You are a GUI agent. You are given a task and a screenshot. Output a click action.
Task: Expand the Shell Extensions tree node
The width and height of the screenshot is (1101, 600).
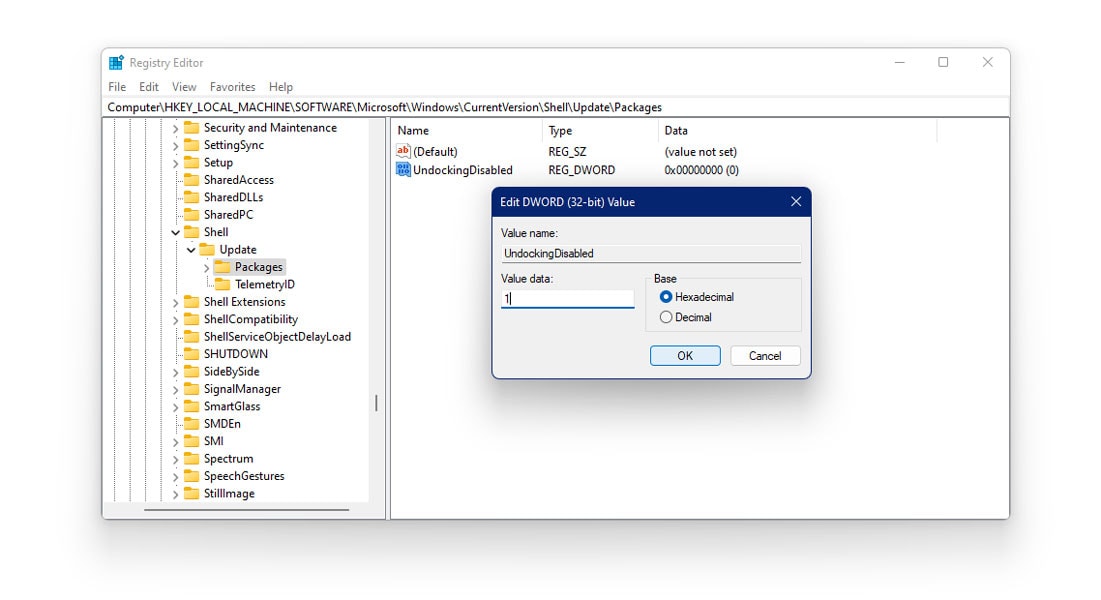(176, 302)
